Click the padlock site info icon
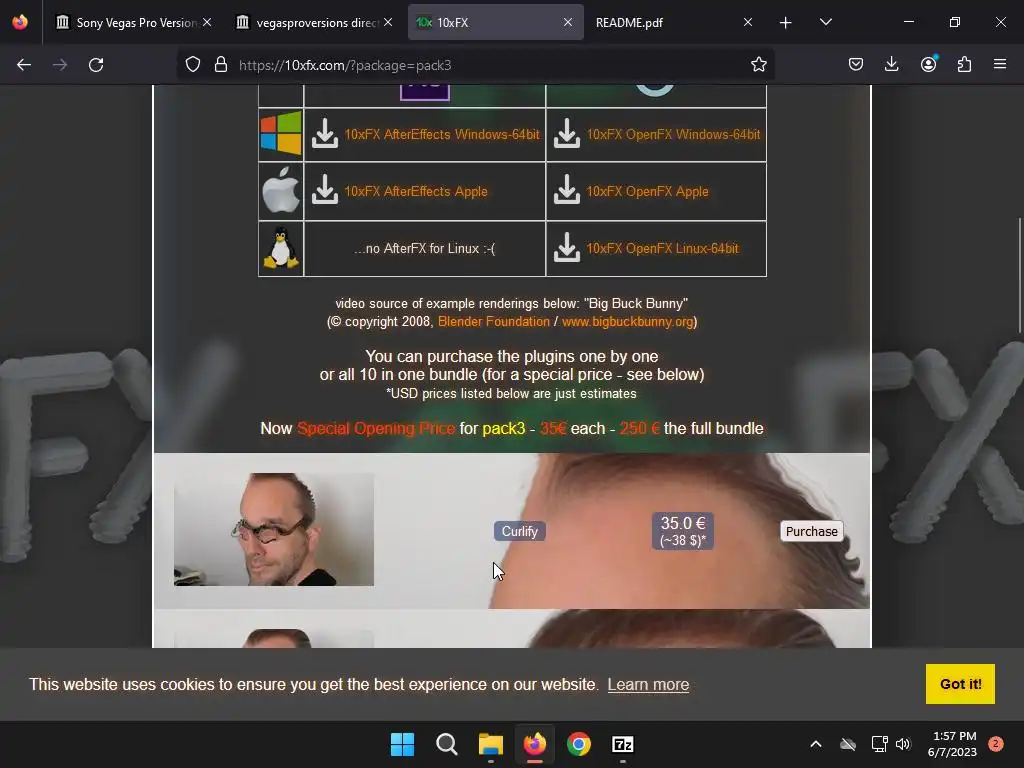The image size is (1024, 768). point(221,65)
